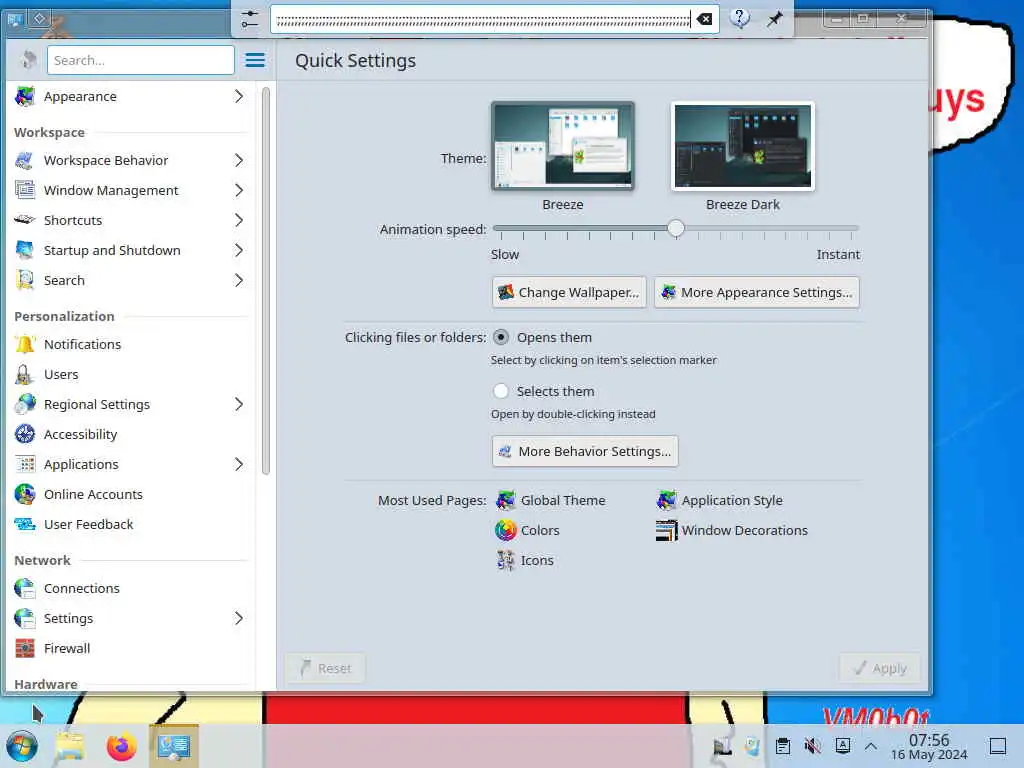Click the pin icon in top bar
Image resolution: width=1024 pixels, height=768 pixels.
pos(775,18)
